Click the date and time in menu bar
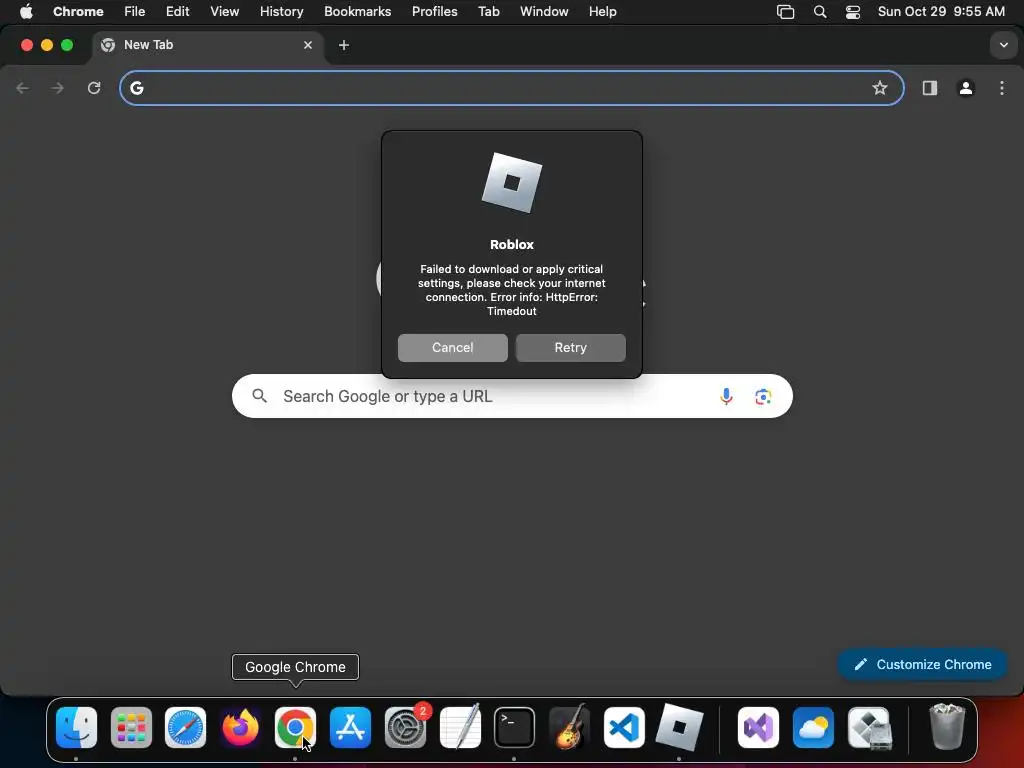The image size is (1024, 768). [x=941, y=12]
